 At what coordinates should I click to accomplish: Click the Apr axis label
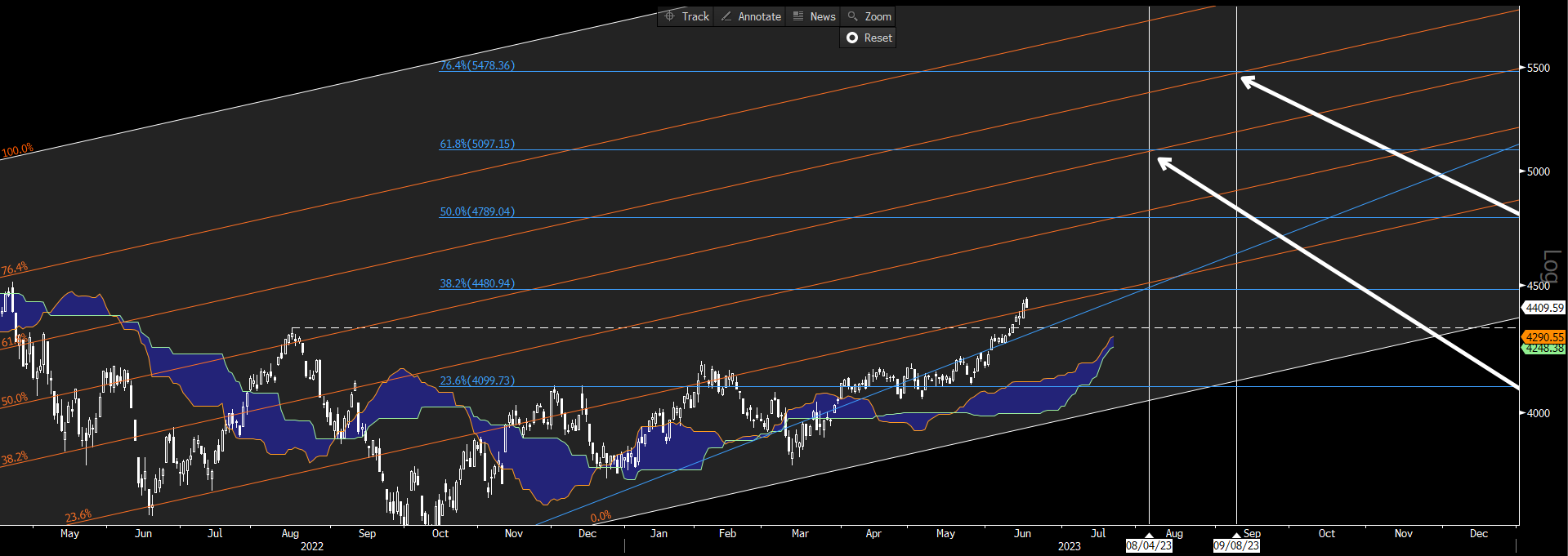pos(873,533)
